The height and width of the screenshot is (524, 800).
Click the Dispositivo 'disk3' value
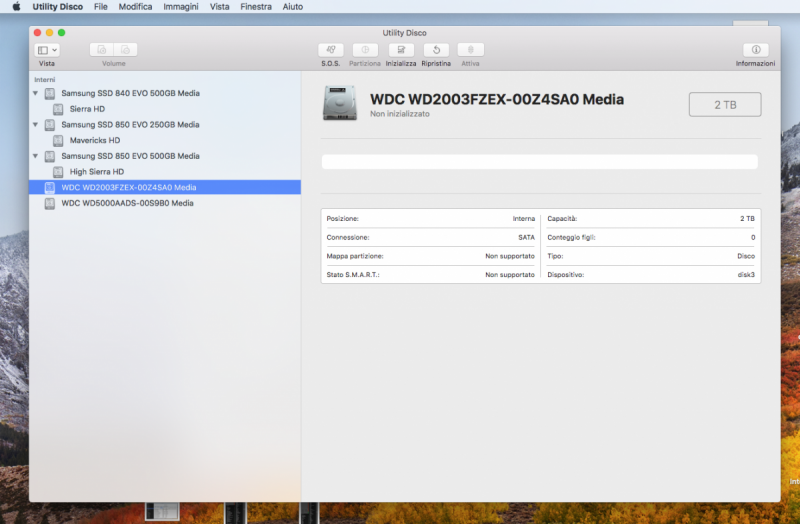point(746,275)
